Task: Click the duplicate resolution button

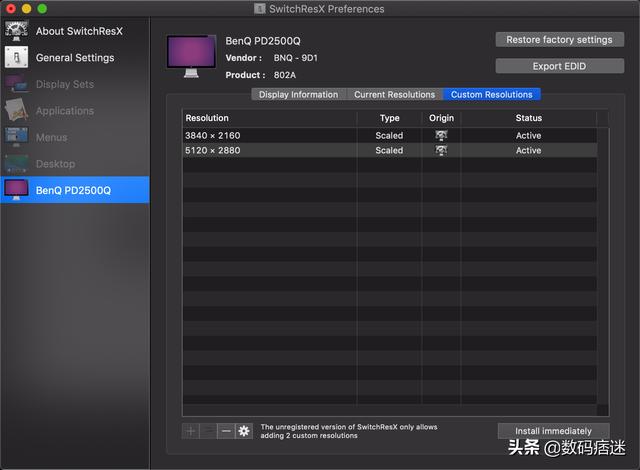Action: coord(208,431)
